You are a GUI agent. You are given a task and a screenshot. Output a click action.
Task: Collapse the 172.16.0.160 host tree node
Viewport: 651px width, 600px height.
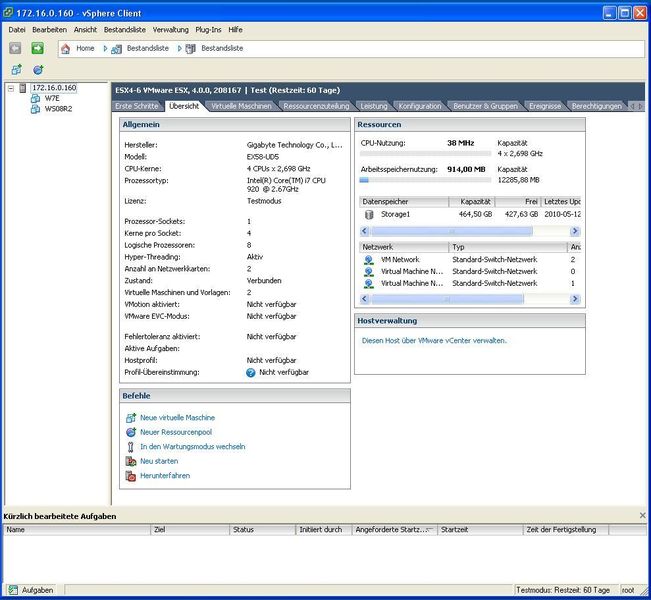[x=11, y=88]
